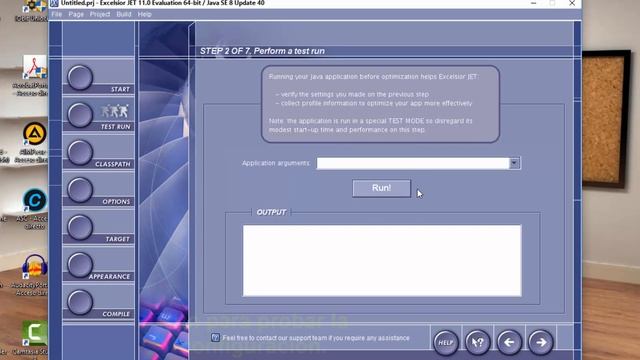The width and height of the screenshot is (640, 360).
Task: Close the Excelsior JET window
Action: [x=572, y=3]
